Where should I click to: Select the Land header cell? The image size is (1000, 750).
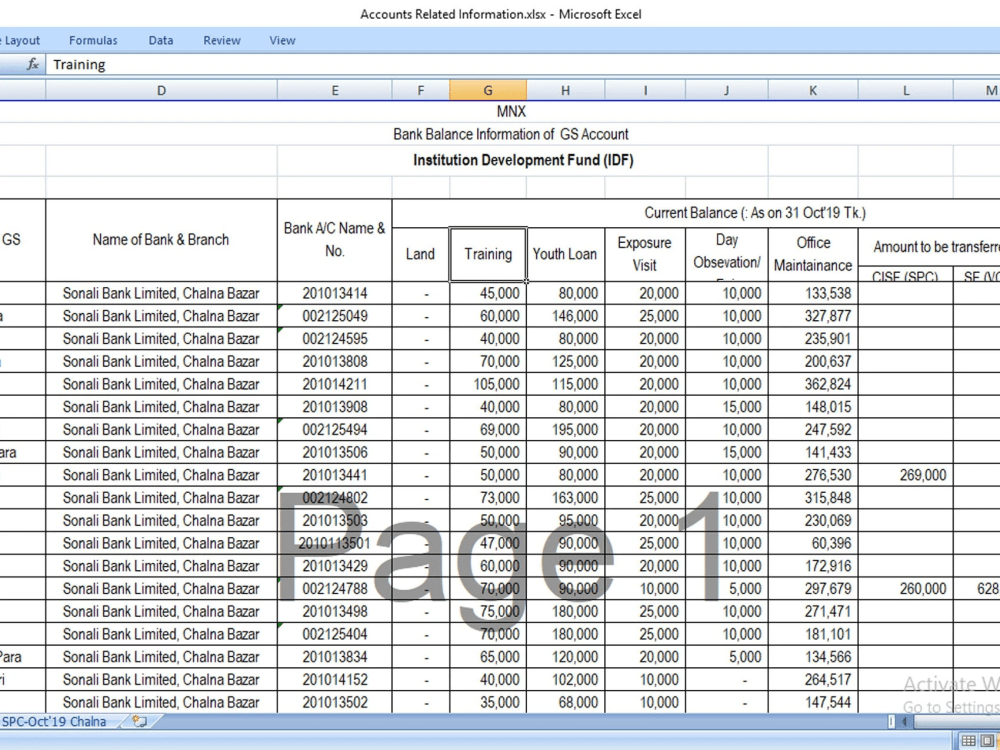(x=421, y=254)
